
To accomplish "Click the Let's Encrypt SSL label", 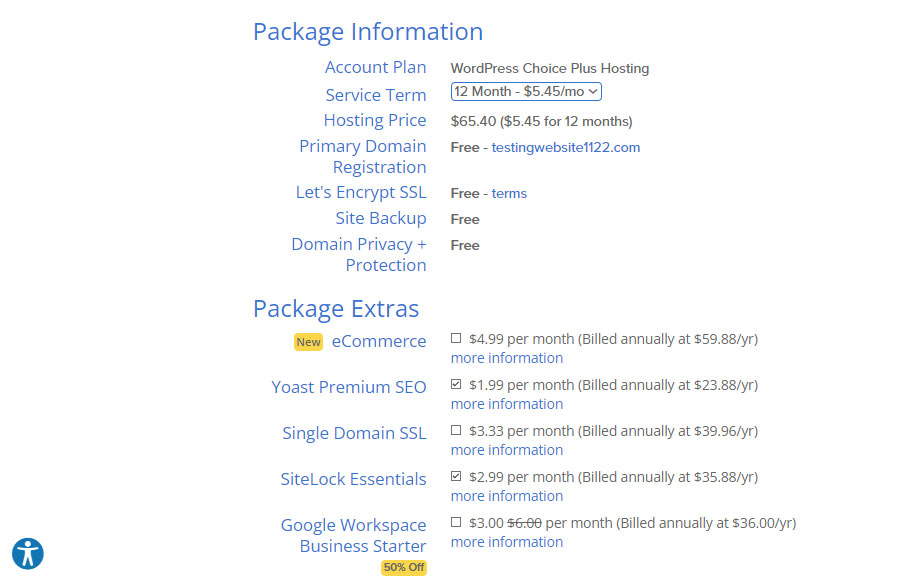I will tap(361, 192).
